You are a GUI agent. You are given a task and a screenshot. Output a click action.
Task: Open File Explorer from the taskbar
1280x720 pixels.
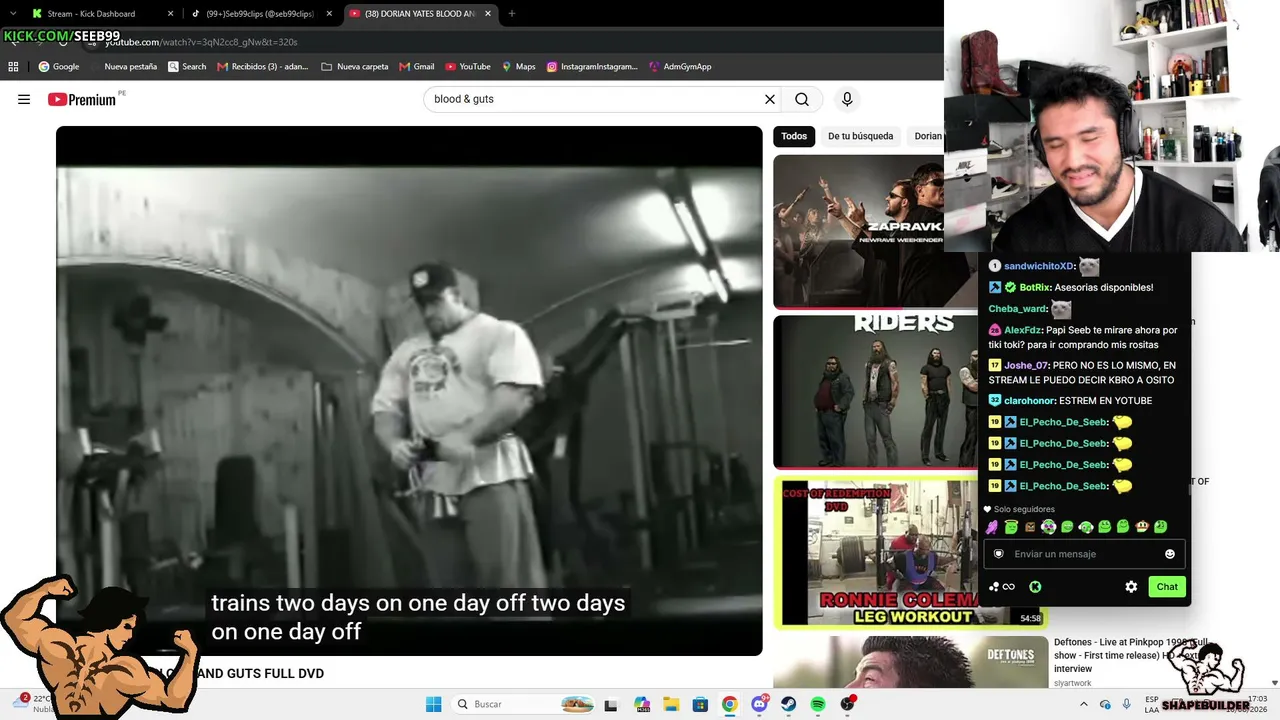[x=672, y=704]
